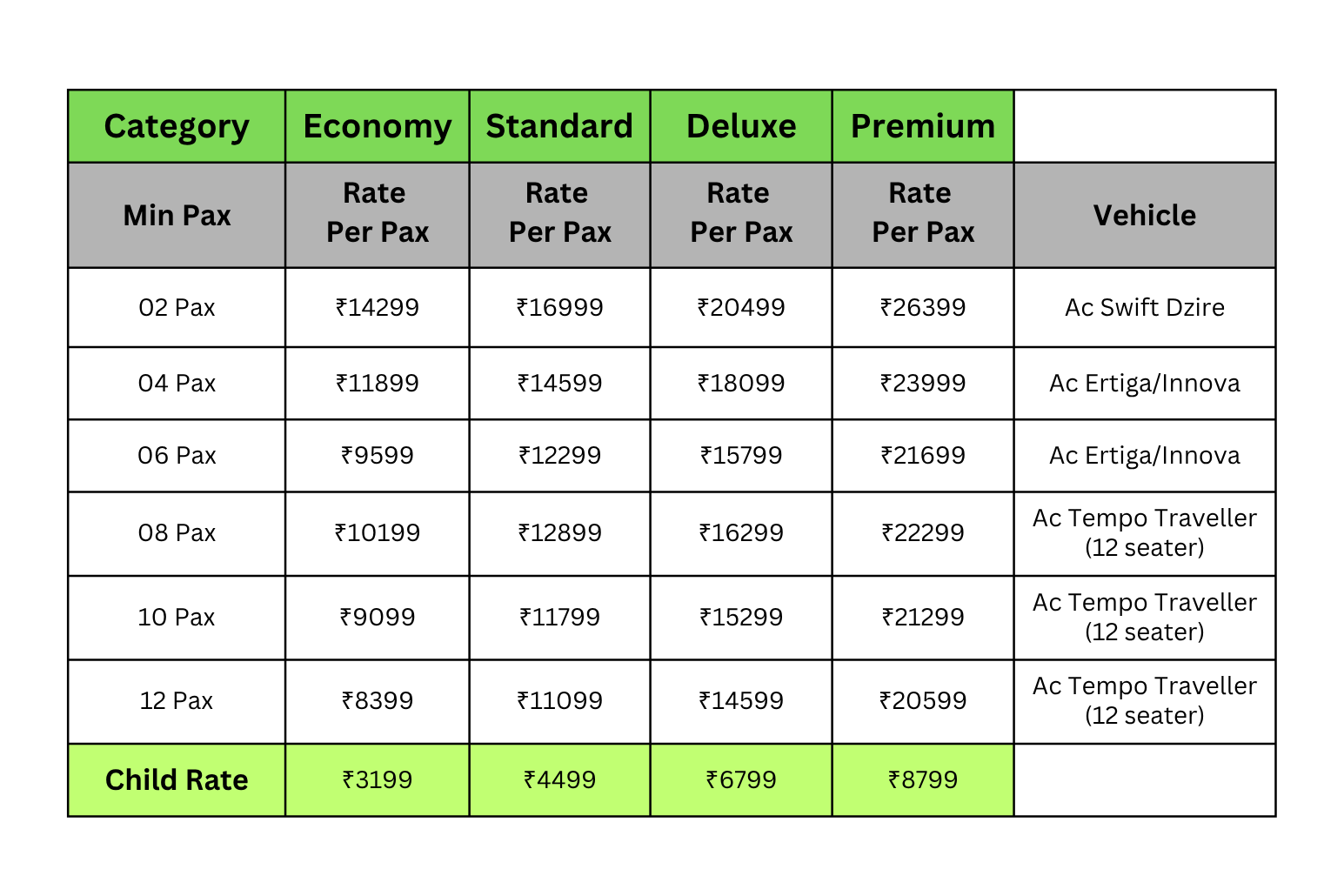Click the Category header cell
This screenshot has width=1344, height=896.
pyautogui.click(x=177, y=126)
